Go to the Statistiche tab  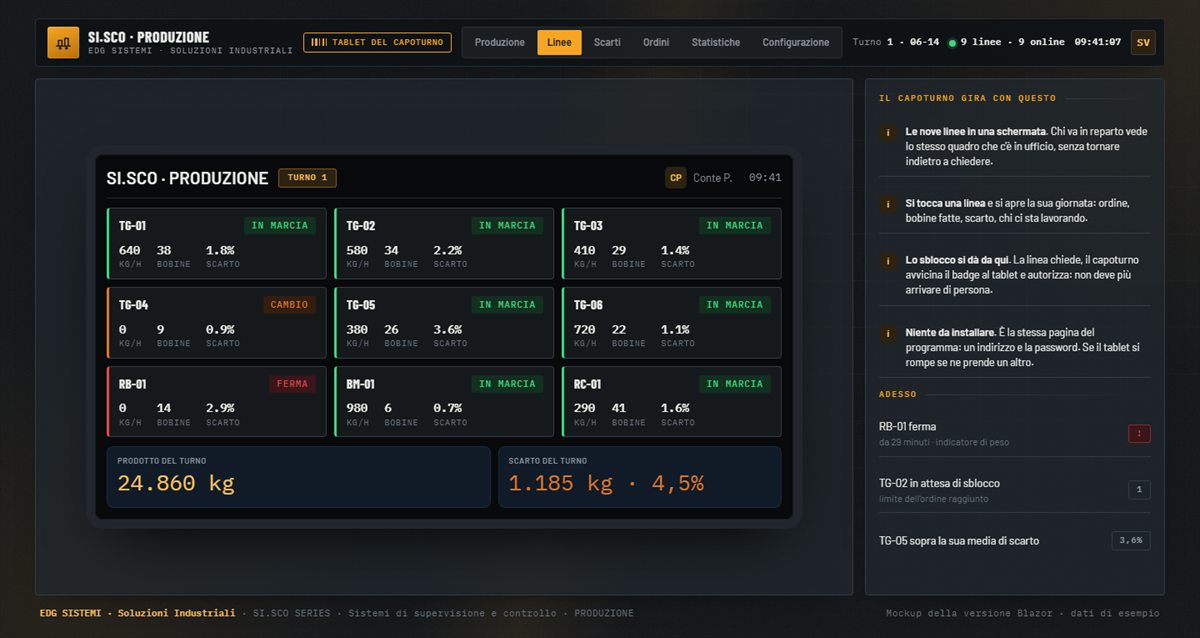(716, 42)
